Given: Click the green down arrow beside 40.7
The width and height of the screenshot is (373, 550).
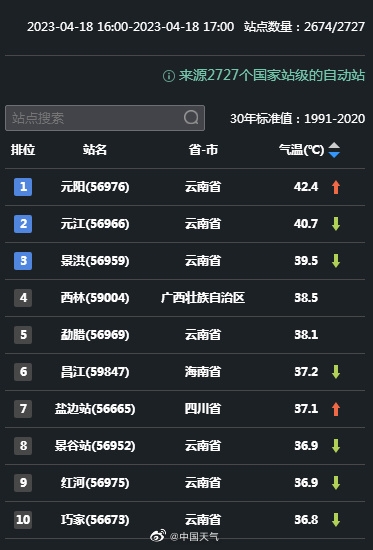Looking at the screenshot, I should (336, 224).
